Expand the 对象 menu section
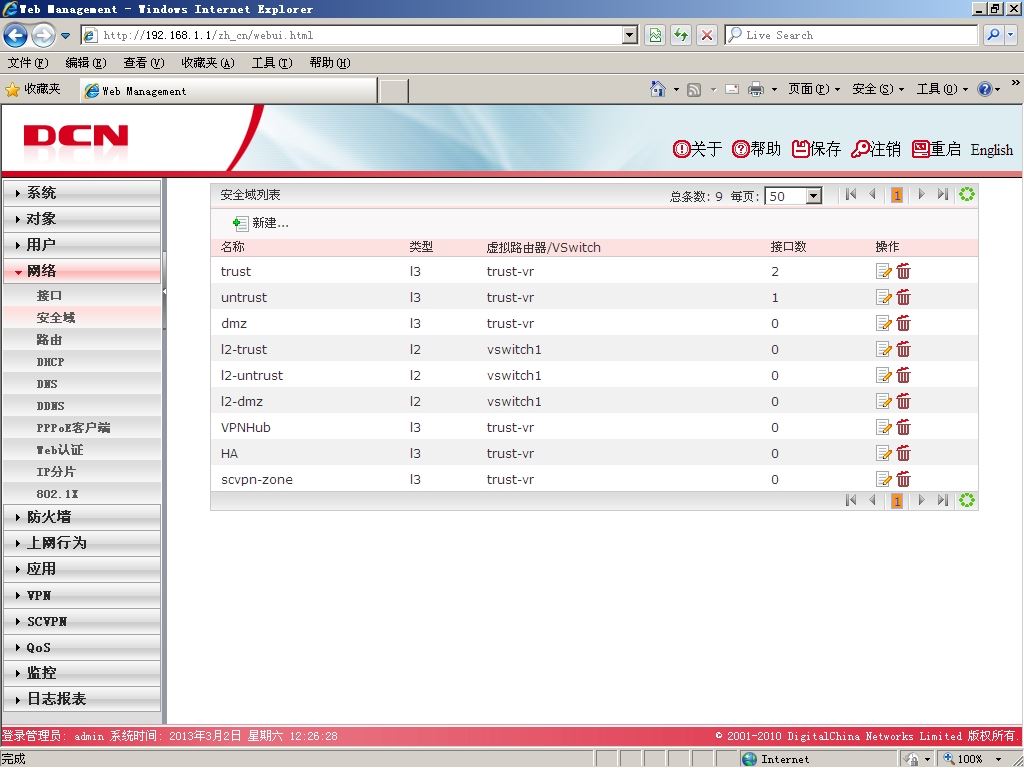The image size is (1024, 768). point(82,219)
